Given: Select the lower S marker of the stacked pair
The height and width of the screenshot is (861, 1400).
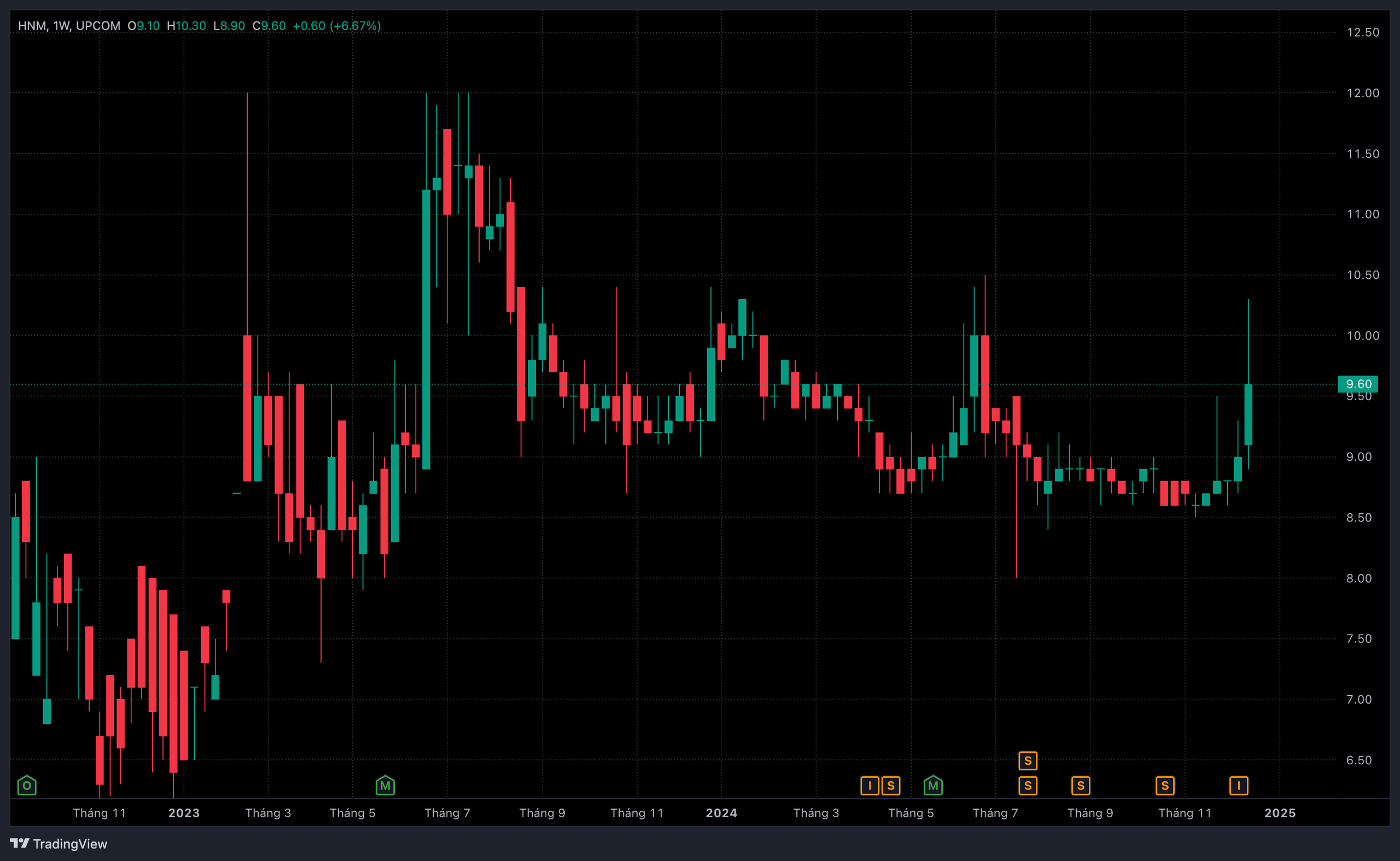Looking at the screenshot, I should pos(1028,786).
